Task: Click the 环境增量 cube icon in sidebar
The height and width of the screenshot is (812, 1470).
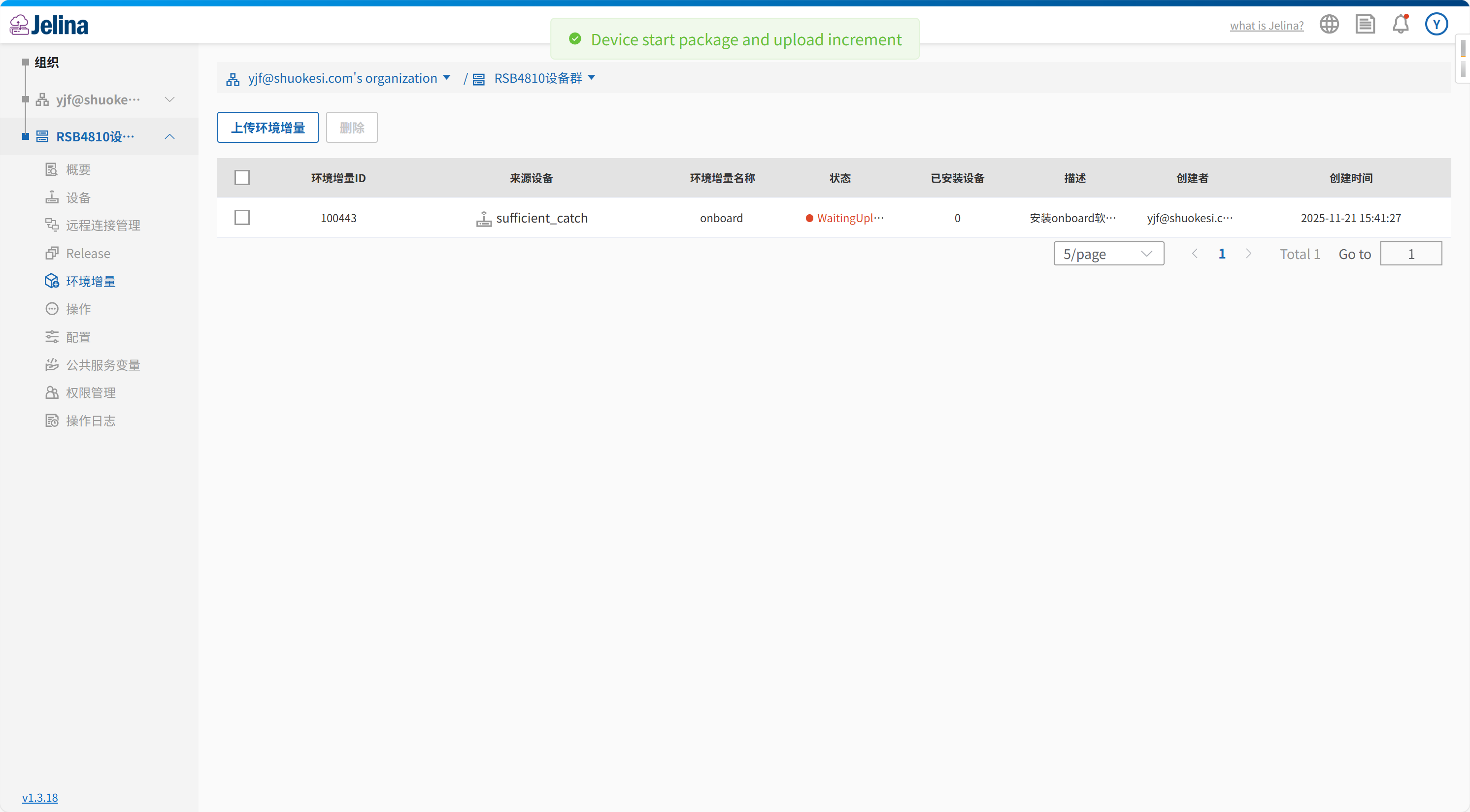Action: click(x=52, y=281)
